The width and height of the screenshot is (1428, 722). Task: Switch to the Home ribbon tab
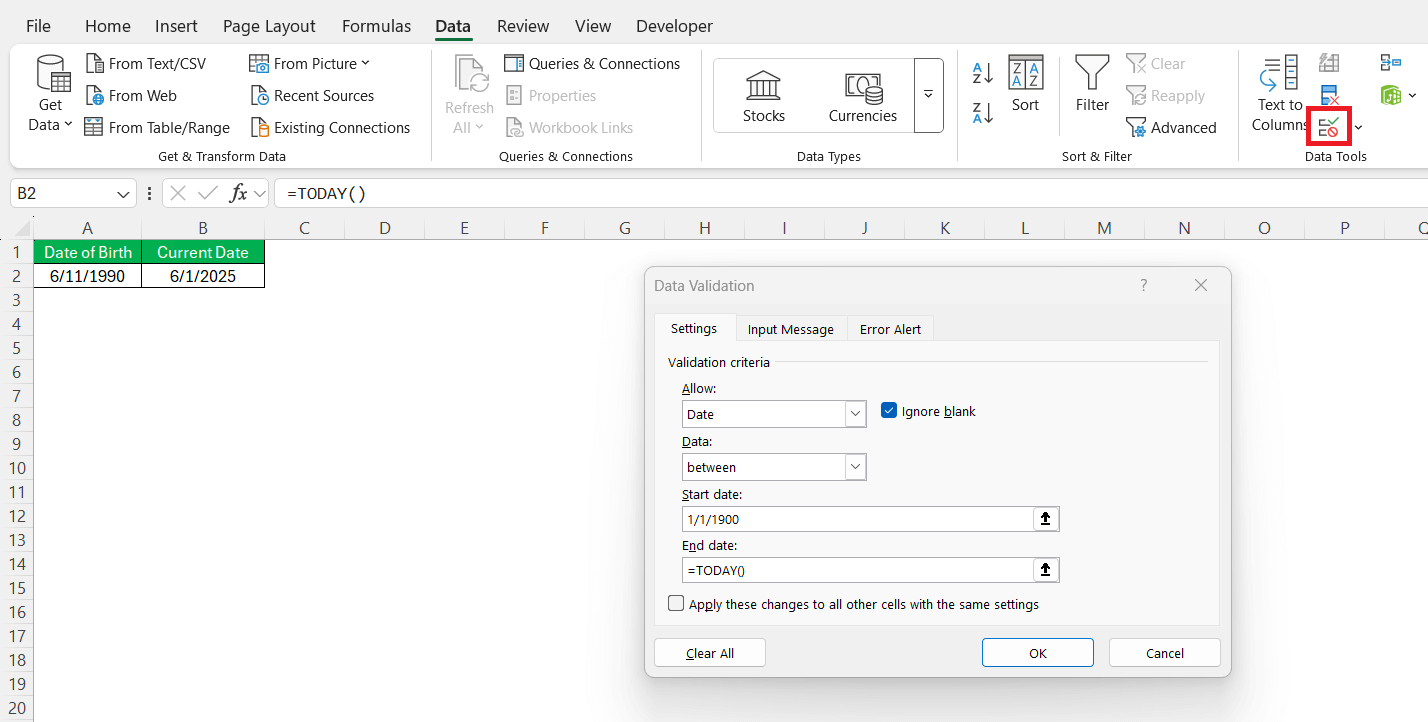pyautogui.click(x=108, y=26)
